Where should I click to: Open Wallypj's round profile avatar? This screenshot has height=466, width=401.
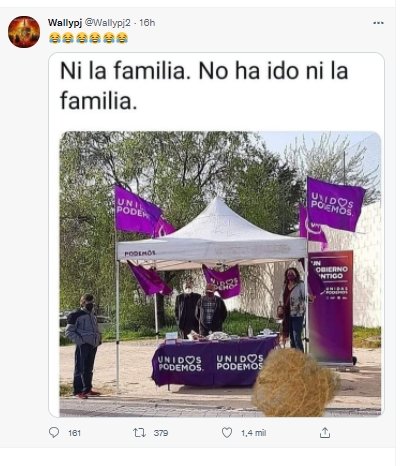tap(24, 32)
